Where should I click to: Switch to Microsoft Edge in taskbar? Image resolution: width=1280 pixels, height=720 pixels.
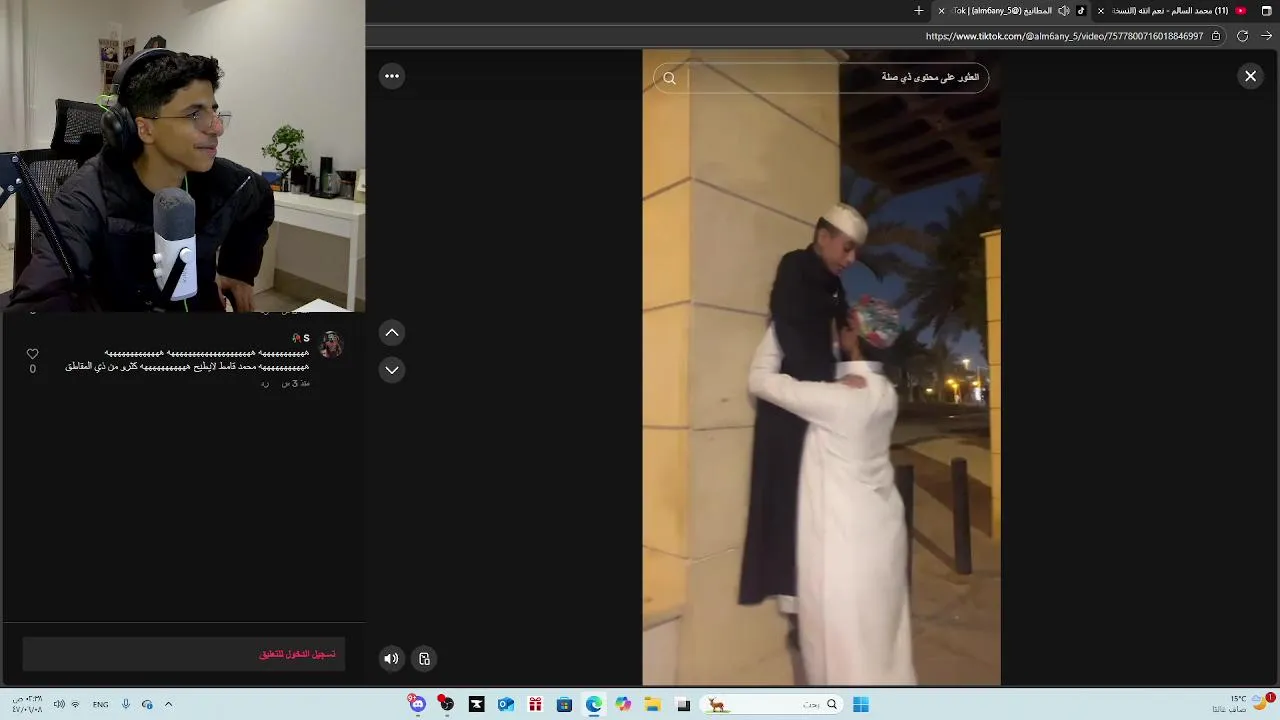594,704
